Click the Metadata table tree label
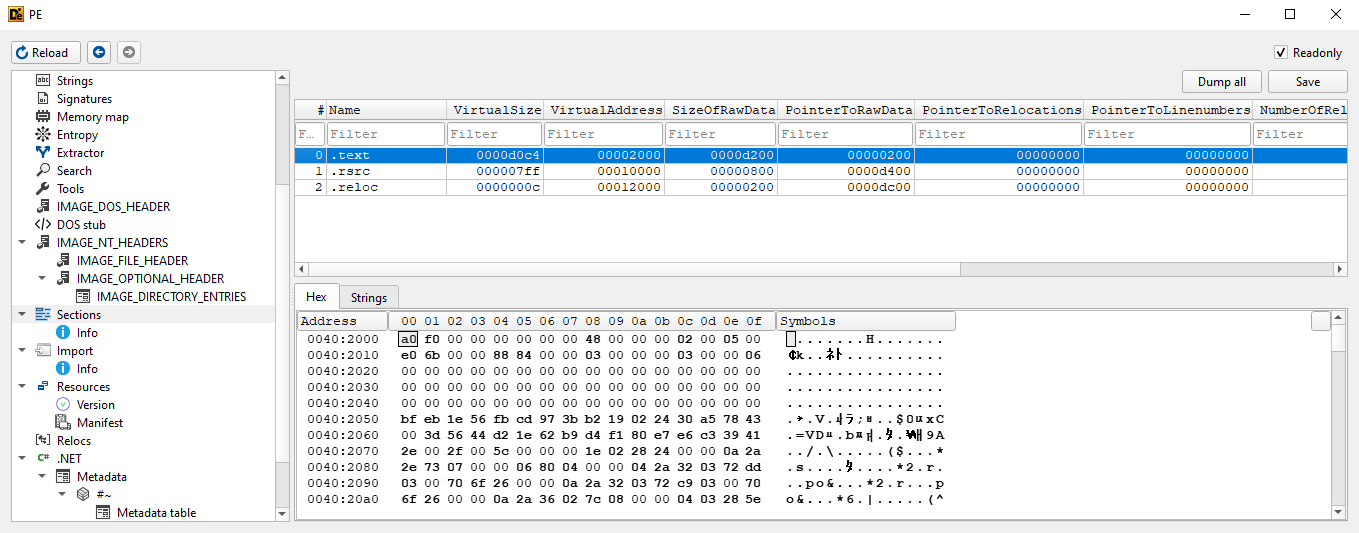Image resolution: width=1359 pixels, height=533 pixels. [156, 512]
